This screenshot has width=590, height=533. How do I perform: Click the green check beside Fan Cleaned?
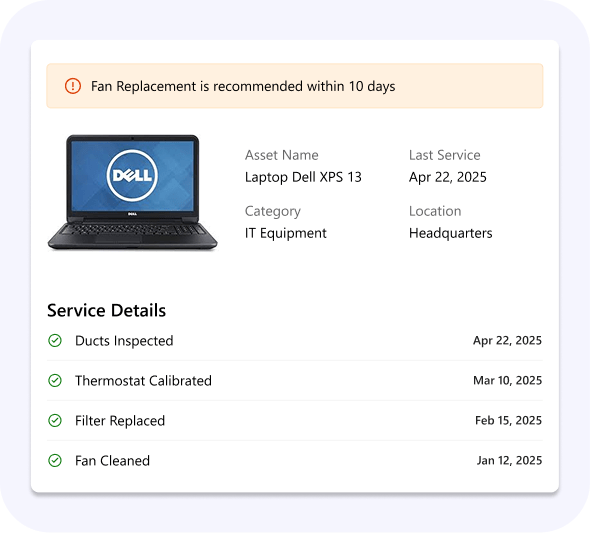(x=55, y=460)
